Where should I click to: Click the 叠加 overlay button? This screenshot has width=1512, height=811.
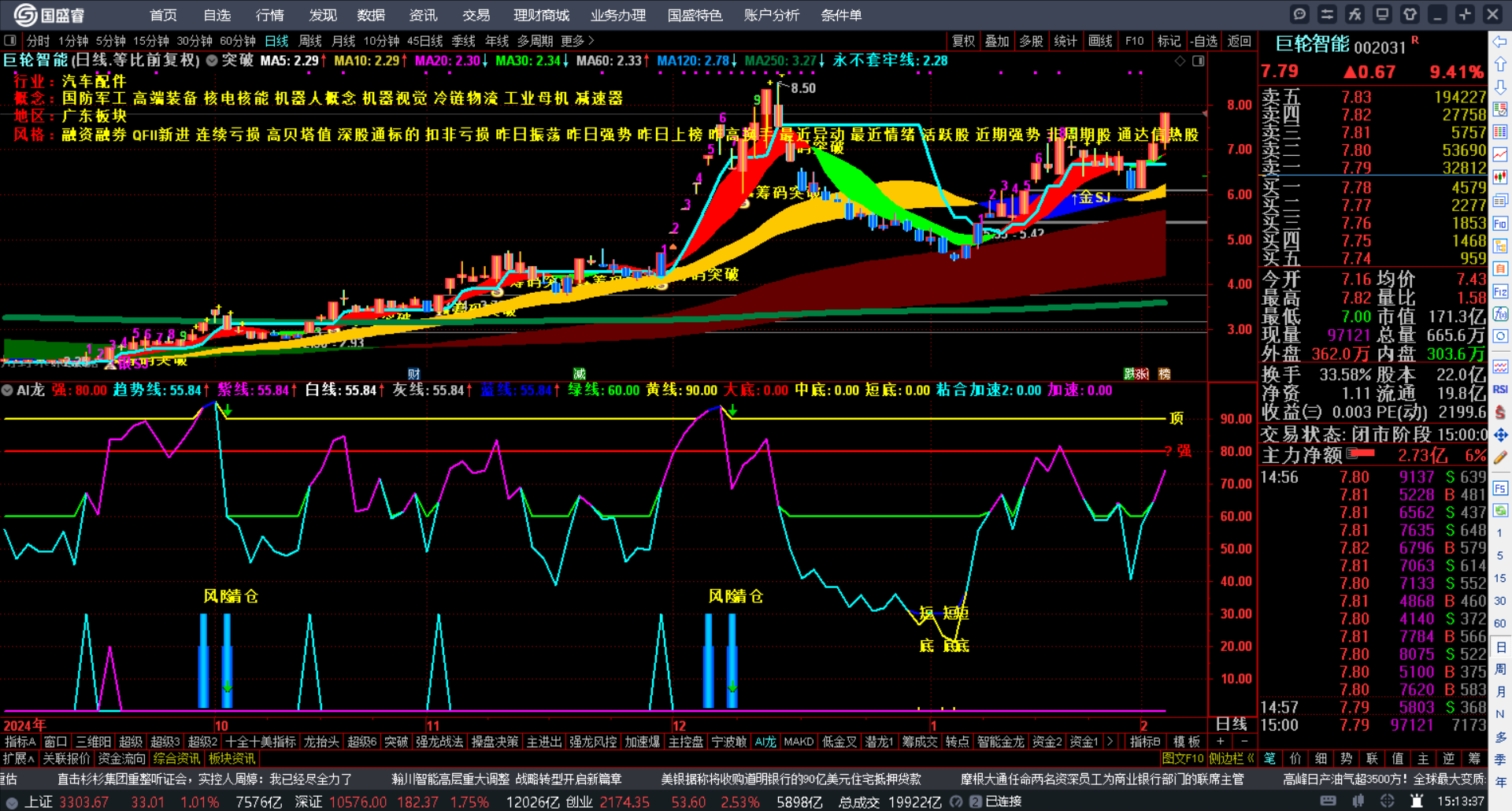click(x=997, y=41)
